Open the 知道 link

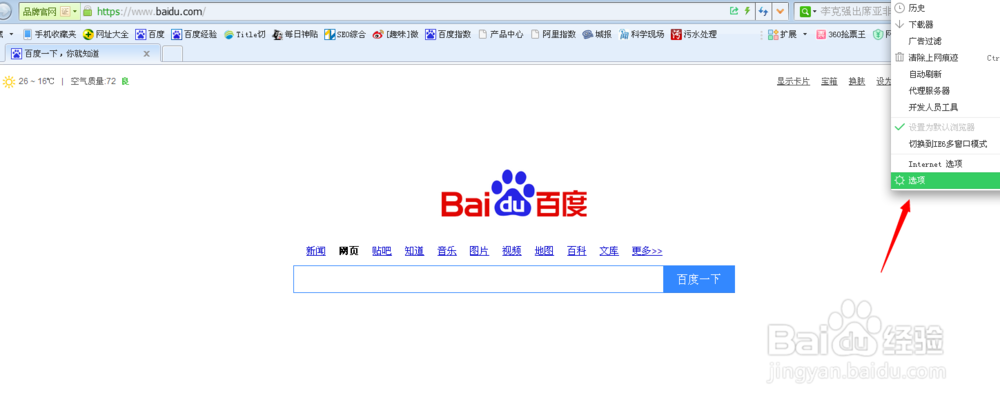coord(414,251)
